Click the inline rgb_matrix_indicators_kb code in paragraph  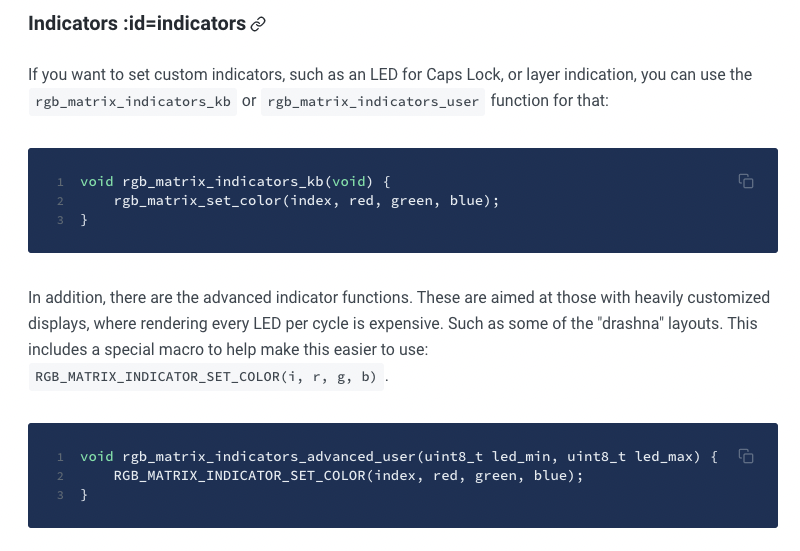[132, 102]
